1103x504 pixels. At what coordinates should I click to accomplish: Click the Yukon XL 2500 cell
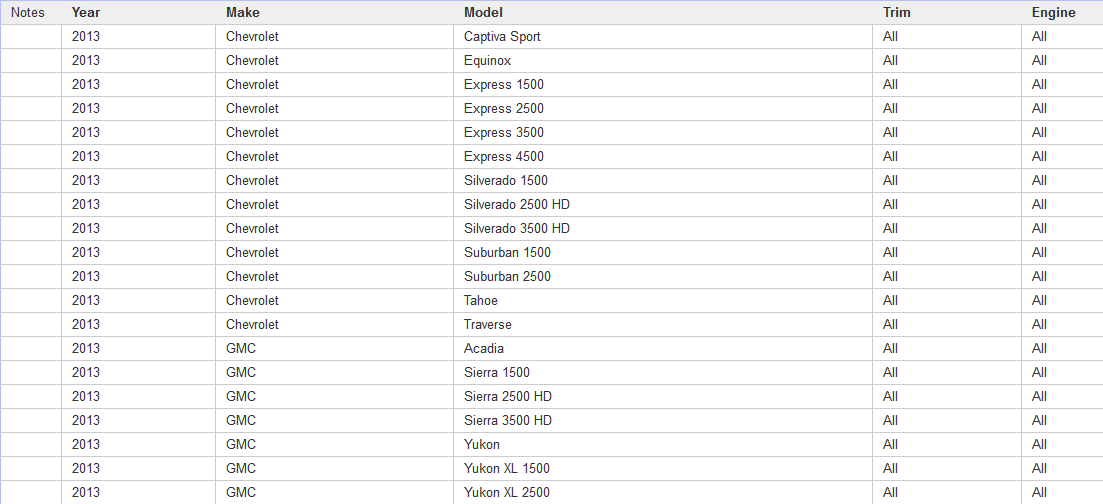(507, 493)
